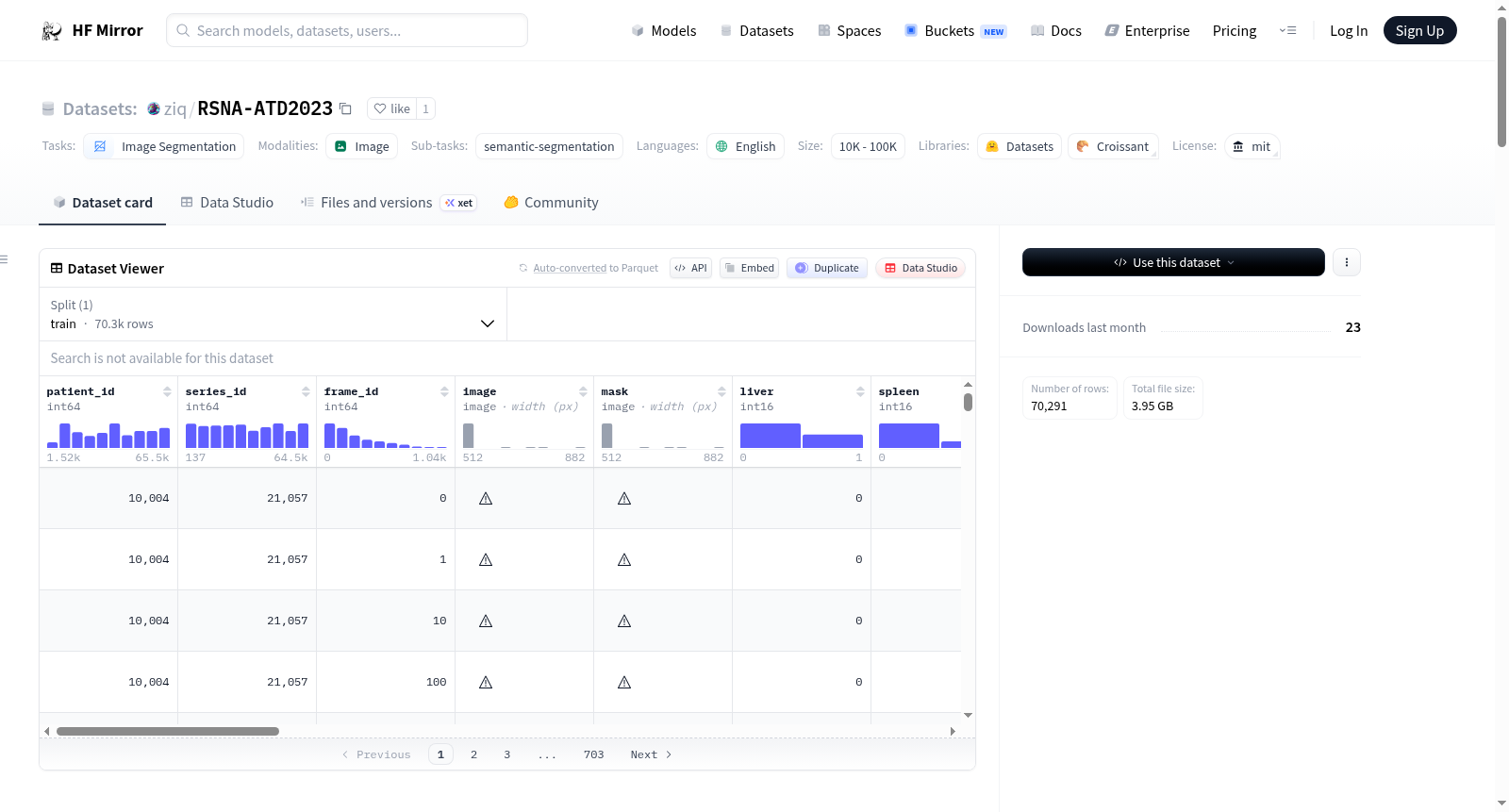Select the Image Segmentation task tag

click(164, 146)
